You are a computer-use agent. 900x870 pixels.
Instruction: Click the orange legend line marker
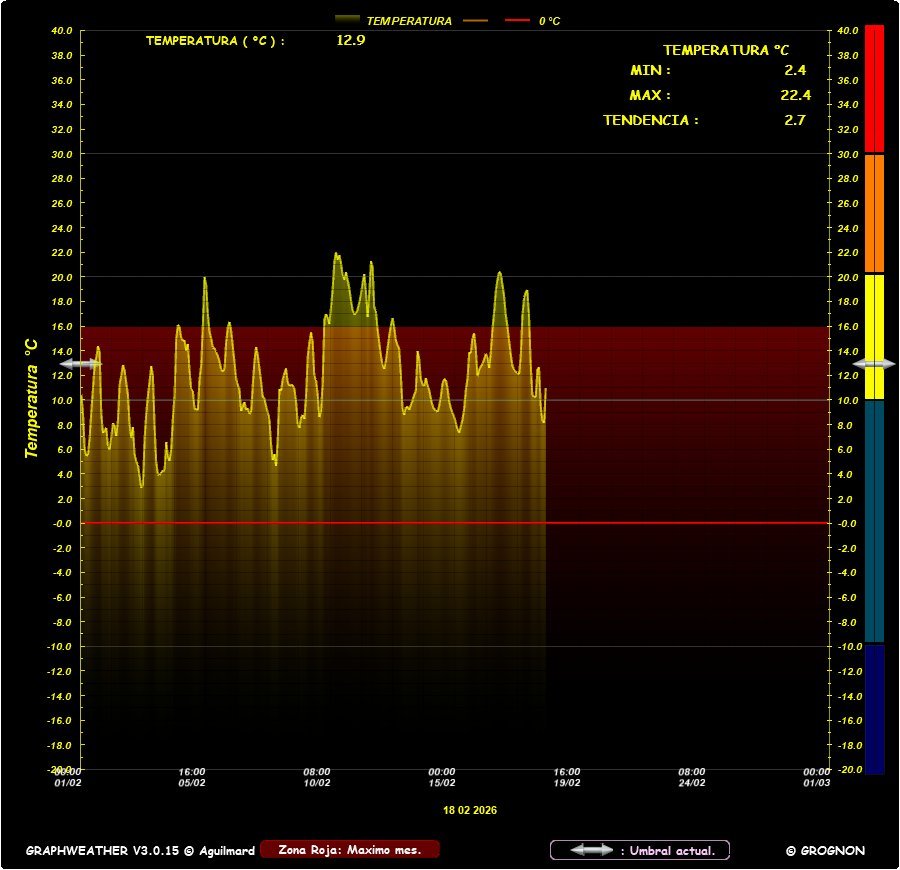[475, 20]
